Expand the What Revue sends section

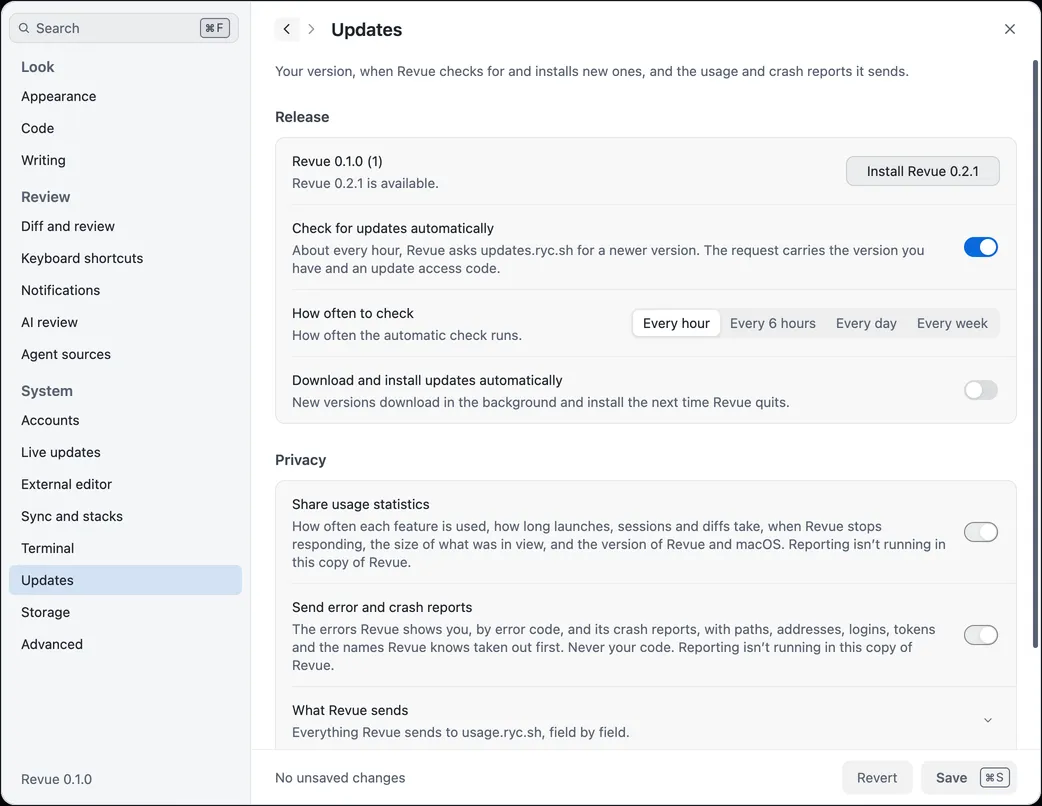pos(988,720)
